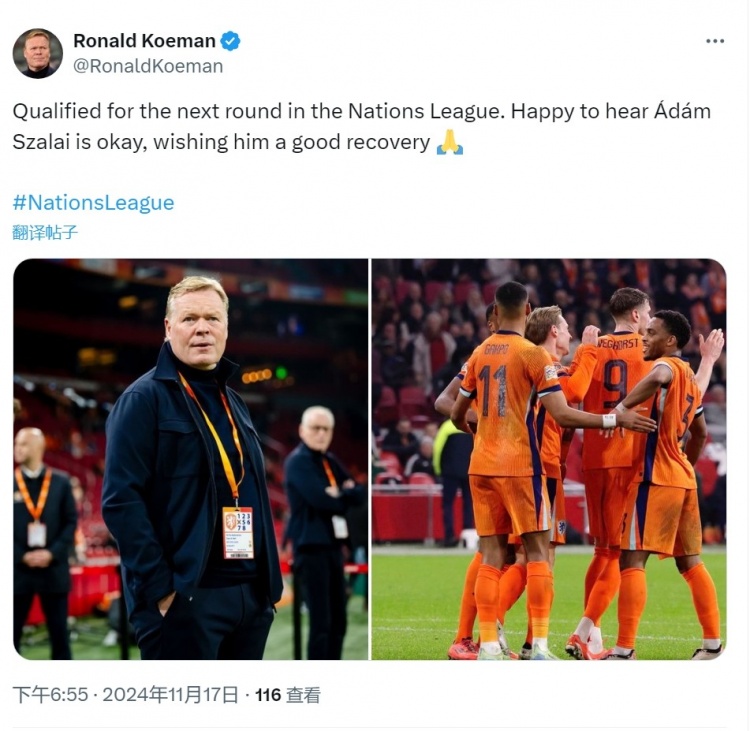Click the accreditation badge on the coach's lanyard
Viewport: 750px width, 731px height.
pyautogui.click(x=238, y=532)
